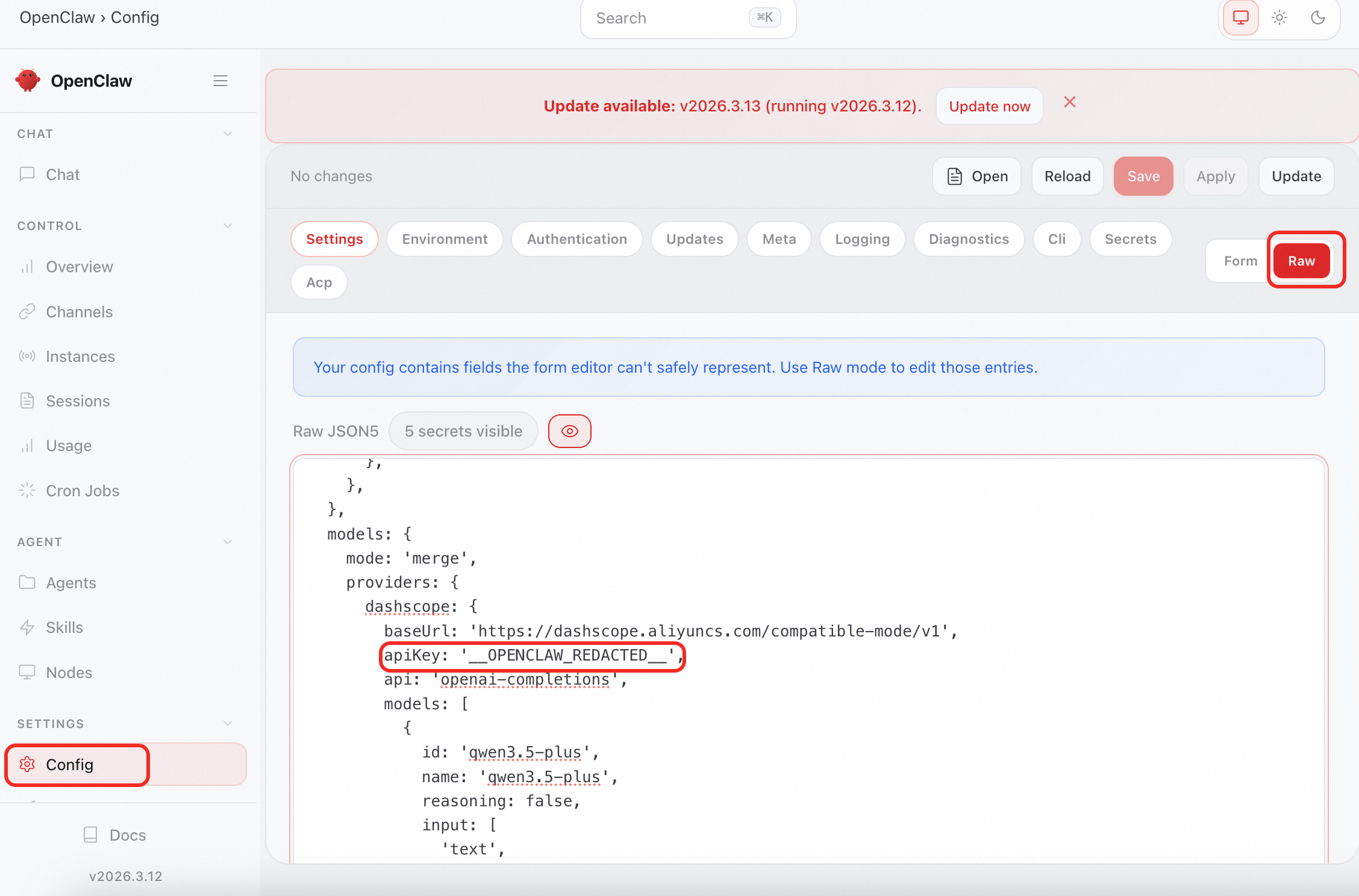Image resolution: width=1359 pixels, height=896 pixels.
Task: Click the Channels link icon
Action: point(27,311)
